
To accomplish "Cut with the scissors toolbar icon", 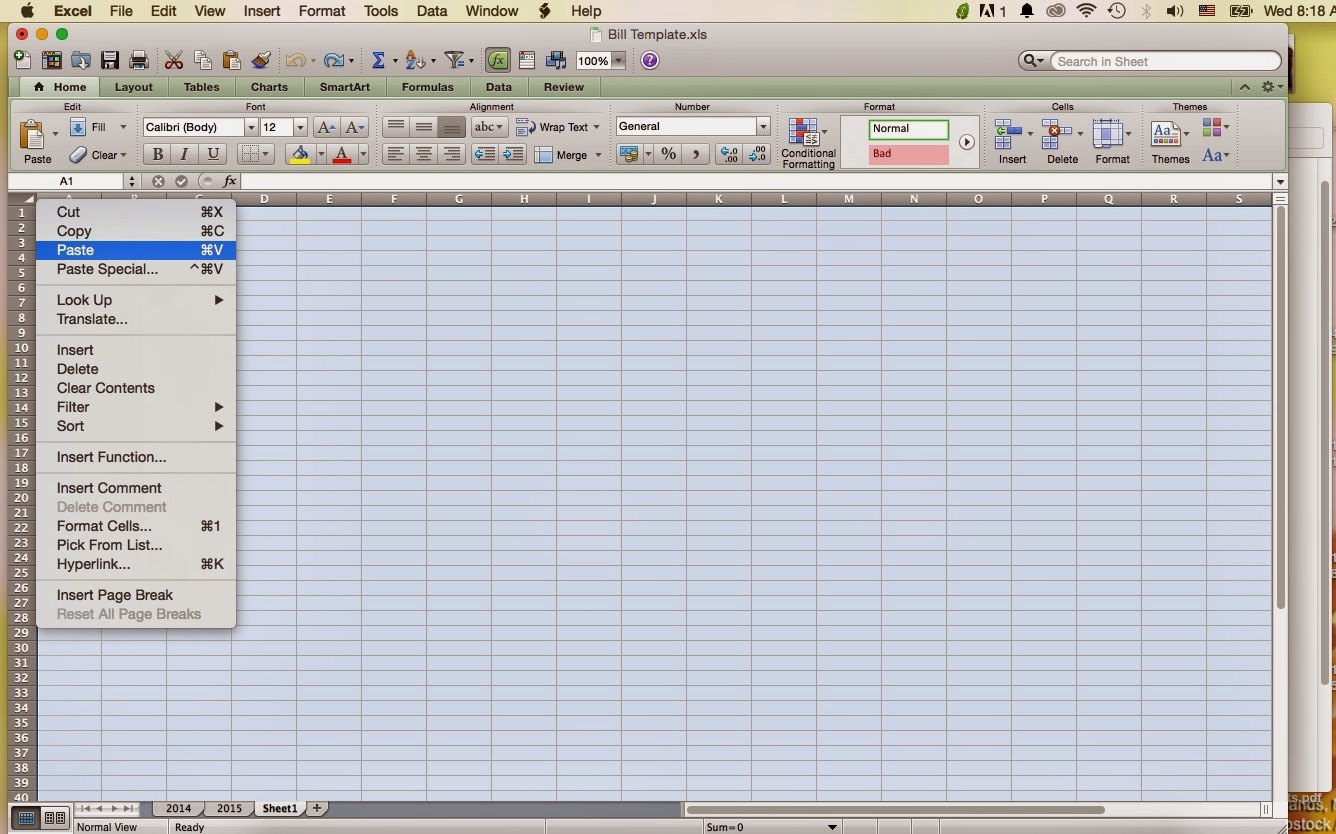I will coord(174,61).
